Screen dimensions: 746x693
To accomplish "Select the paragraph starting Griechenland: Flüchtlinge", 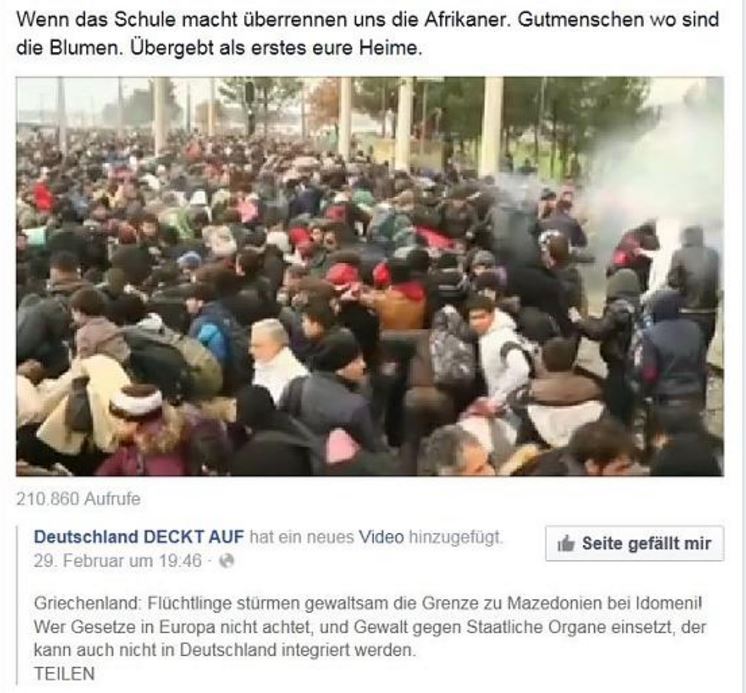I will coord(369,626).
